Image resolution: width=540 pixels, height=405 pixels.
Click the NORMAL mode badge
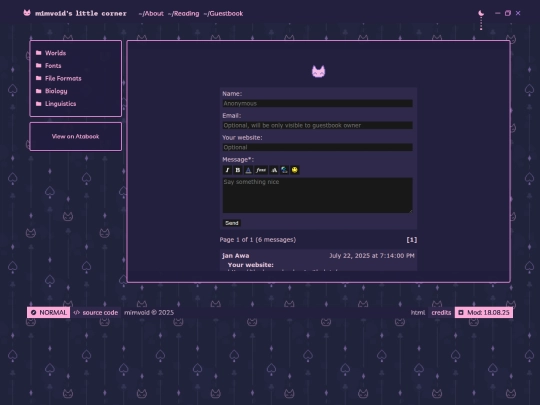(49, 312)
